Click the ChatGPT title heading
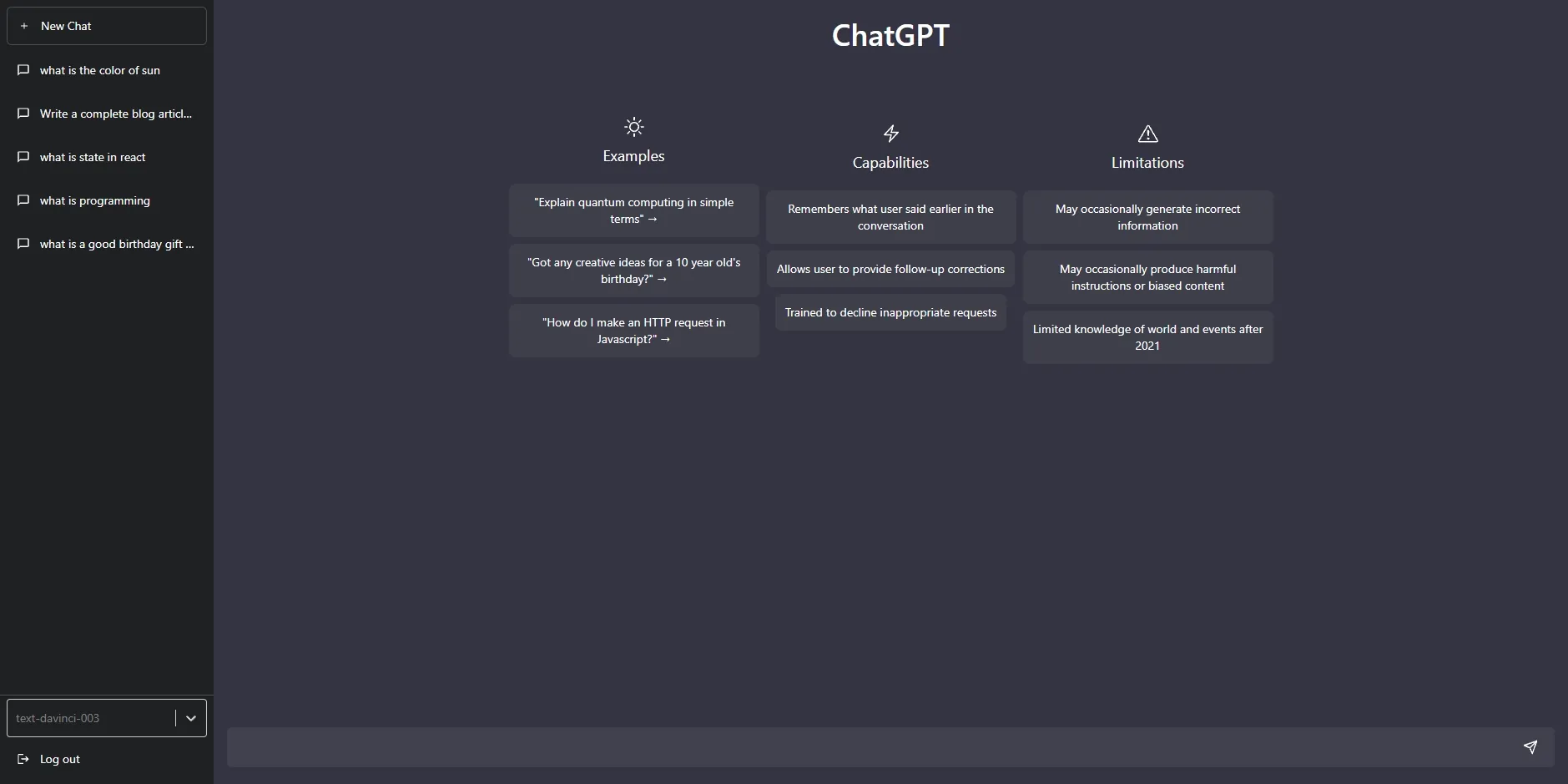 (x=891, y=35)
